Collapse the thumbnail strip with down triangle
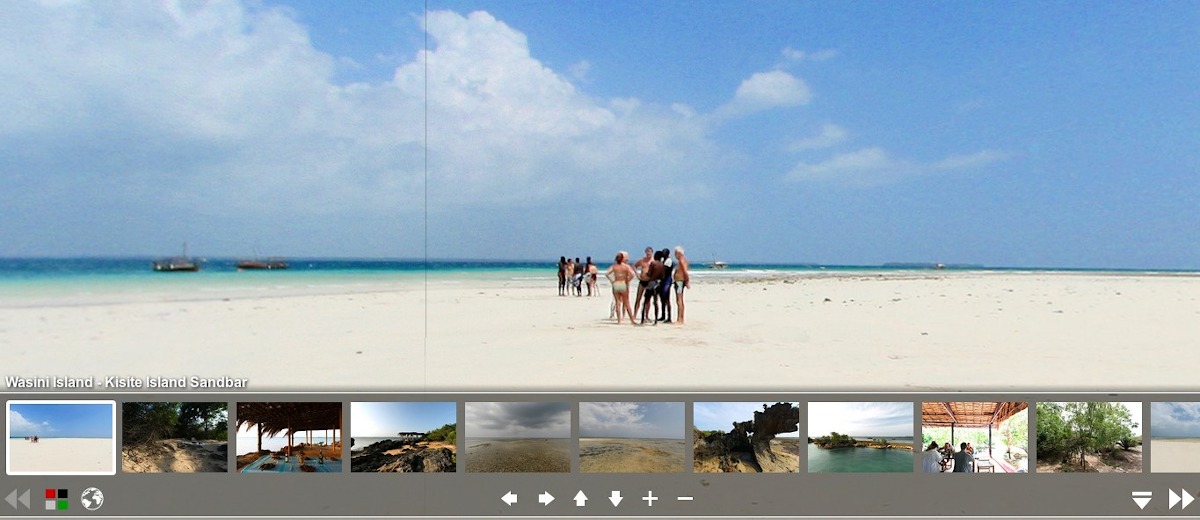The width and height of the screenshot is (1200, 520). [1142, 499]
